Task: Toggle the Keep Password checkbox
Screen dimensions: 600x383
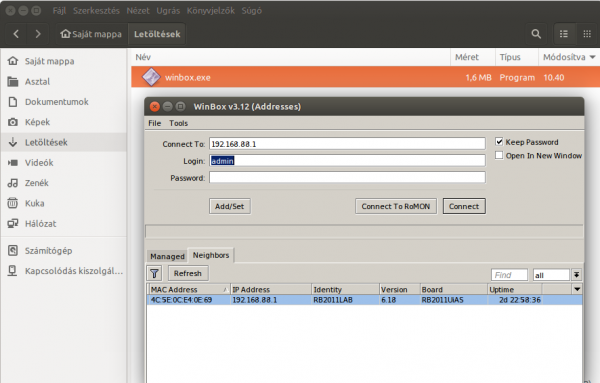Action: point(499,142)
